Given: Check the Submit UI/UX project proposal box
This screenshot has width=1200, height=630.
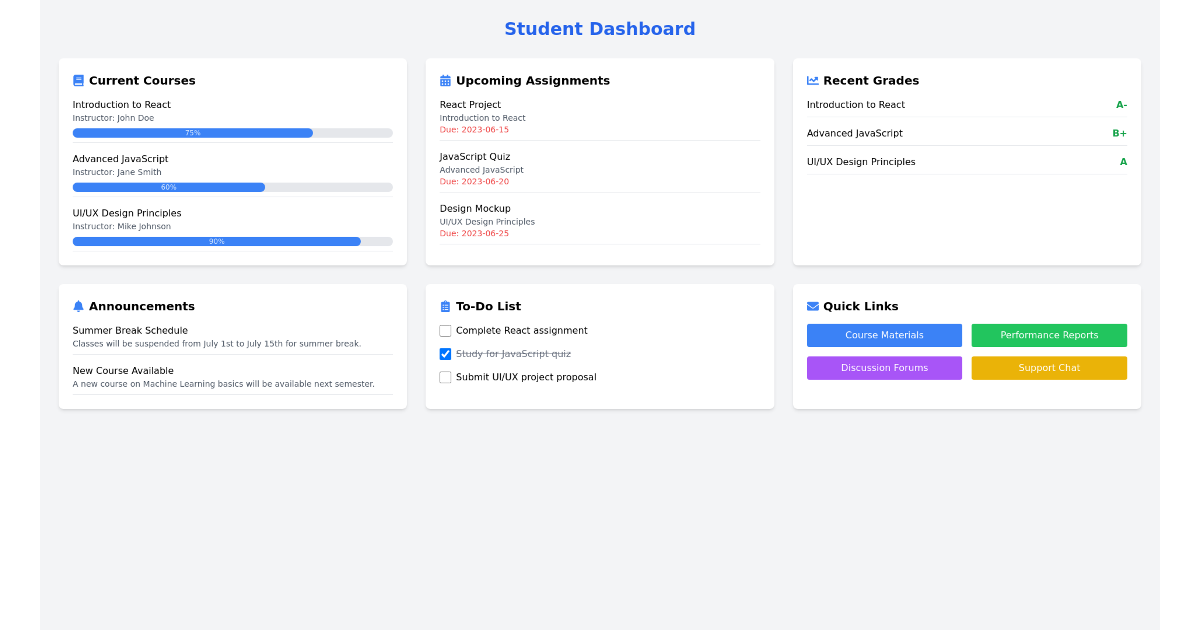Looking at the screenshot, I should [445, 377].
